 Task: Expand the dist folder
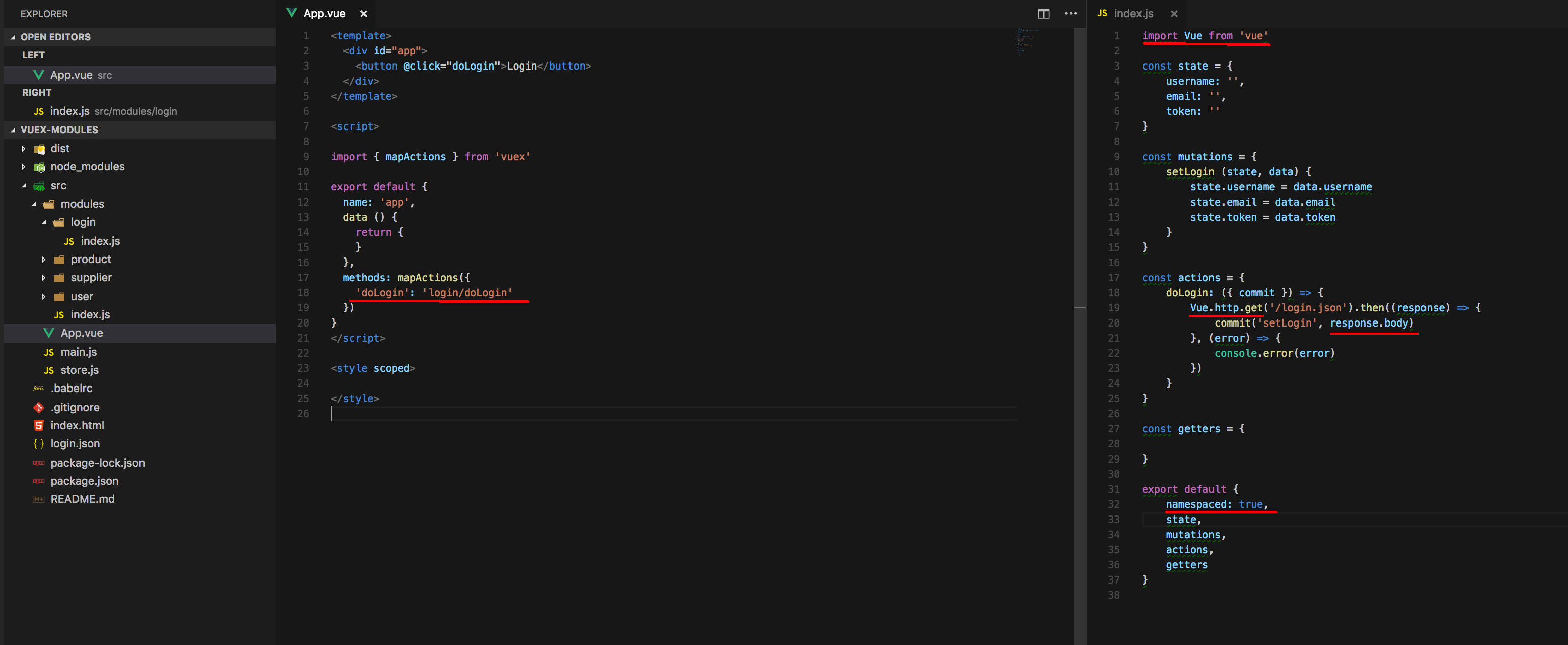pyautogui.click(x=24, y=149)
